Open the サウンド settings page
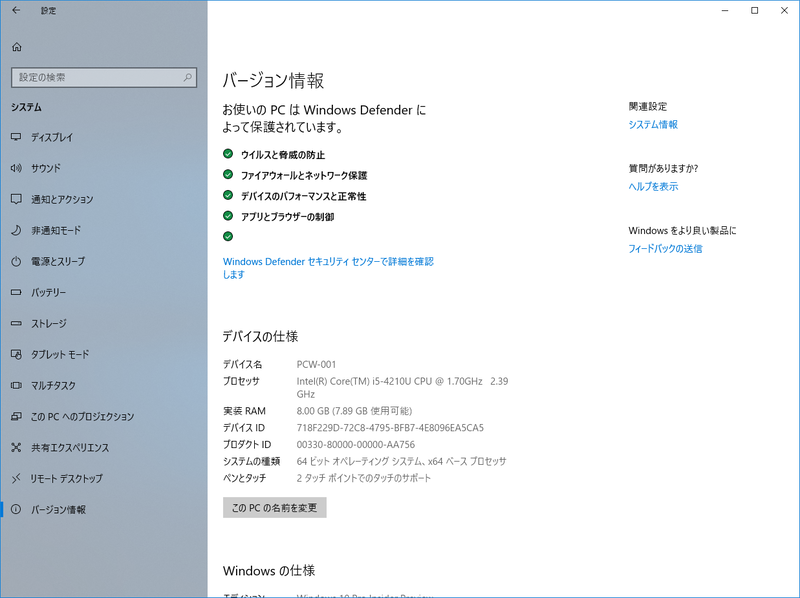Screen dimensions: 800x598 click(104, 168)
